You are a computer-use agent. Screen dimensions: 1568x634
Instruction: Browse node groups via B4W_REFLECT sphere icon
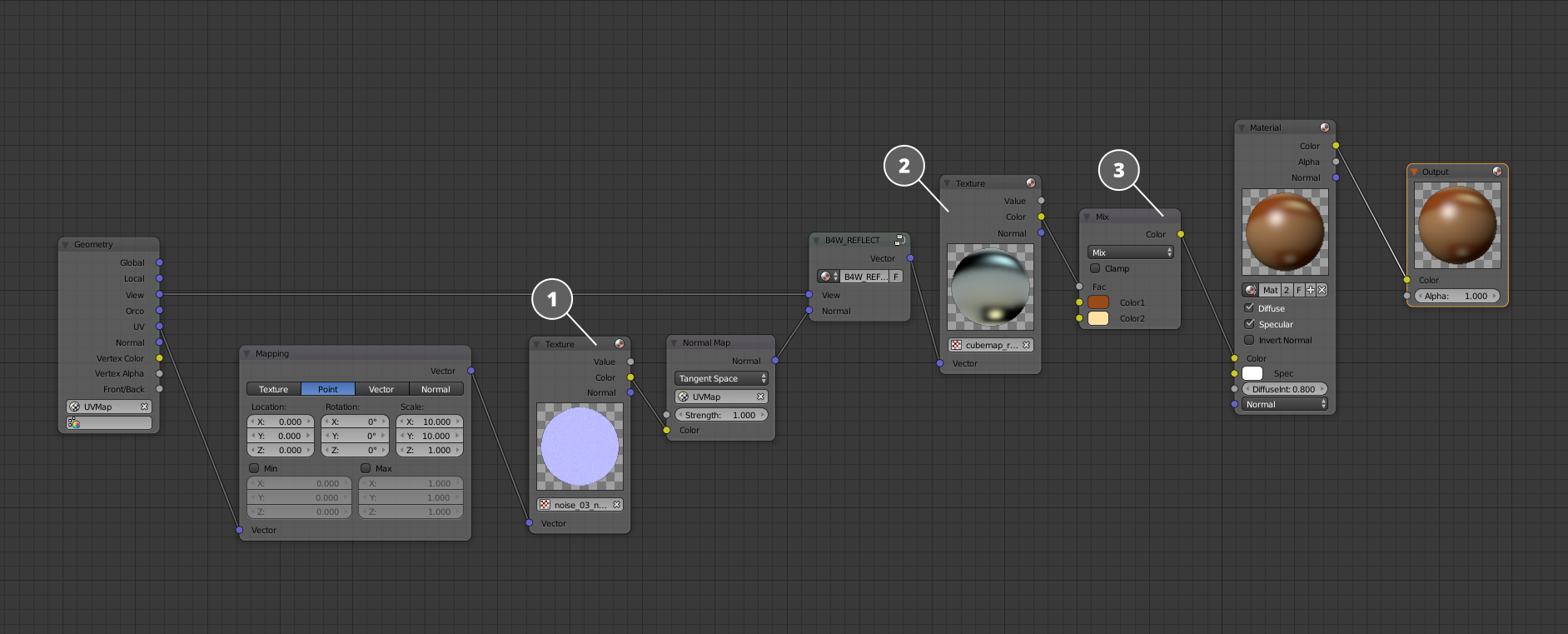(x=828, y=277)
